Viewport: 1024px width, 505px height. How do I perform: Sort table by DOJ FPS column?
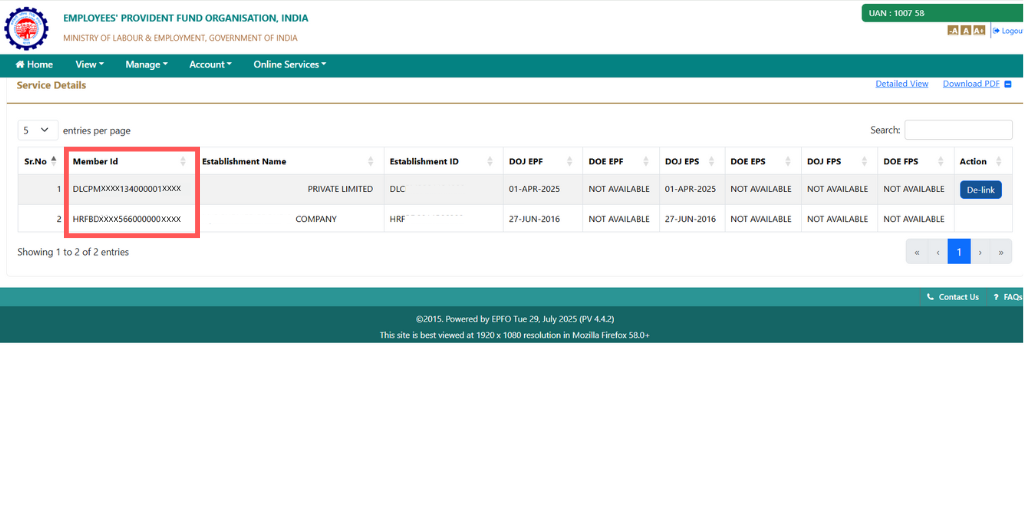pyautogui.click(x=839, y=161)
